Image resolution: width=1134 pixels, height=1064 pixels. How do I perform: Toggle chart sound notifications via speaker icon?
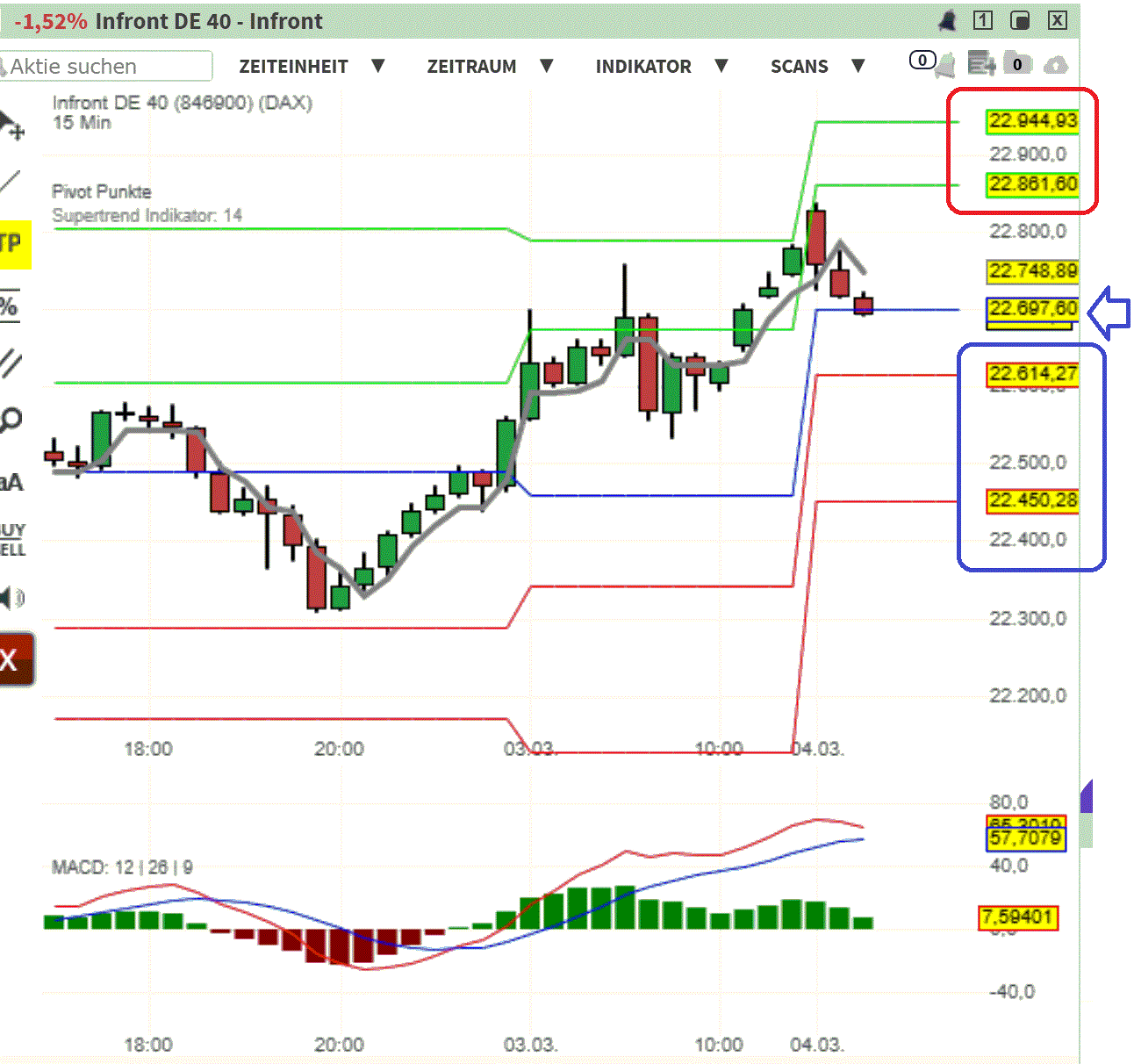(11, 598)
